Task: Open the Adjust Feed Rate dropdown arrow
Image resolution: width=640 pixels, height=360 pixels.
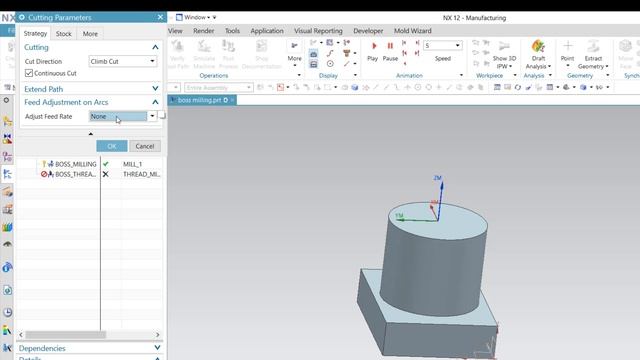Action: [152, 116]
